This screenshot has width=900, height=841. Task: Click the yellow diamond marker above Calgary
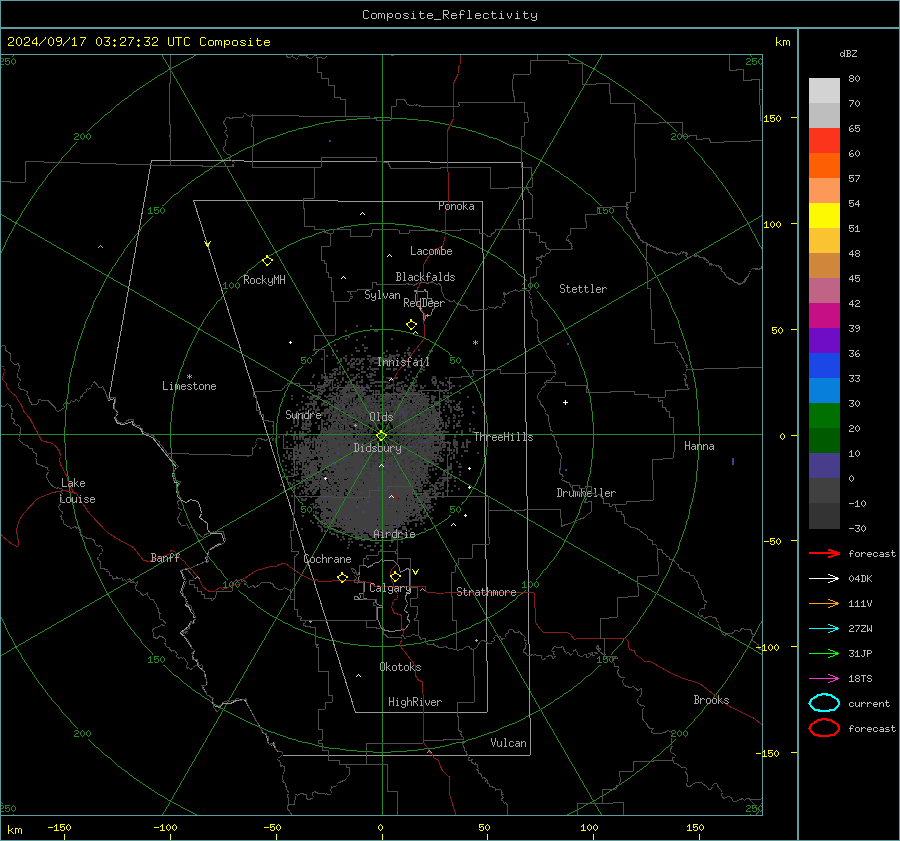(x=395, y=576)
